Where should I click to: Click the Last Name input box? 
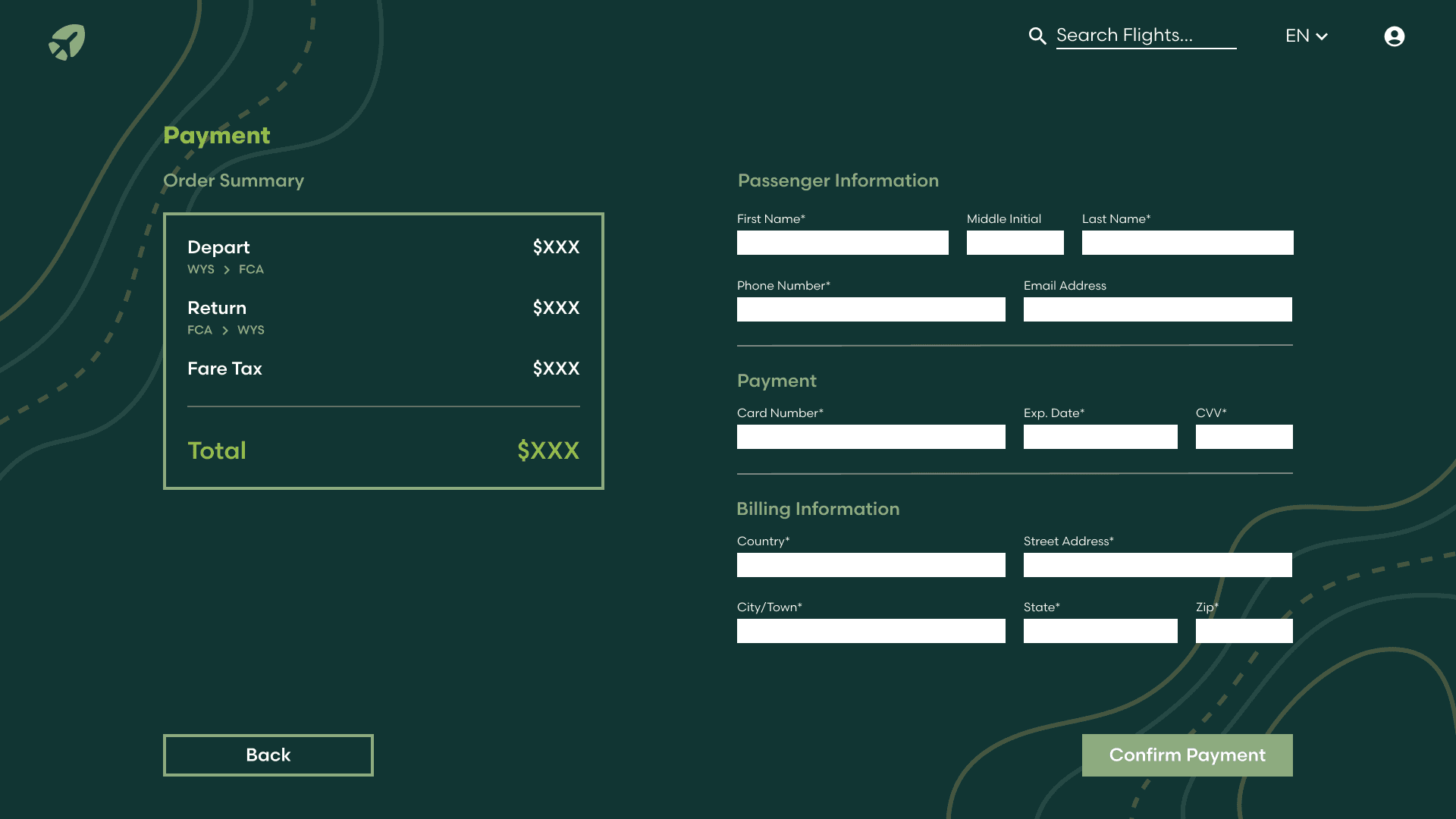(x=1187, y=243)
